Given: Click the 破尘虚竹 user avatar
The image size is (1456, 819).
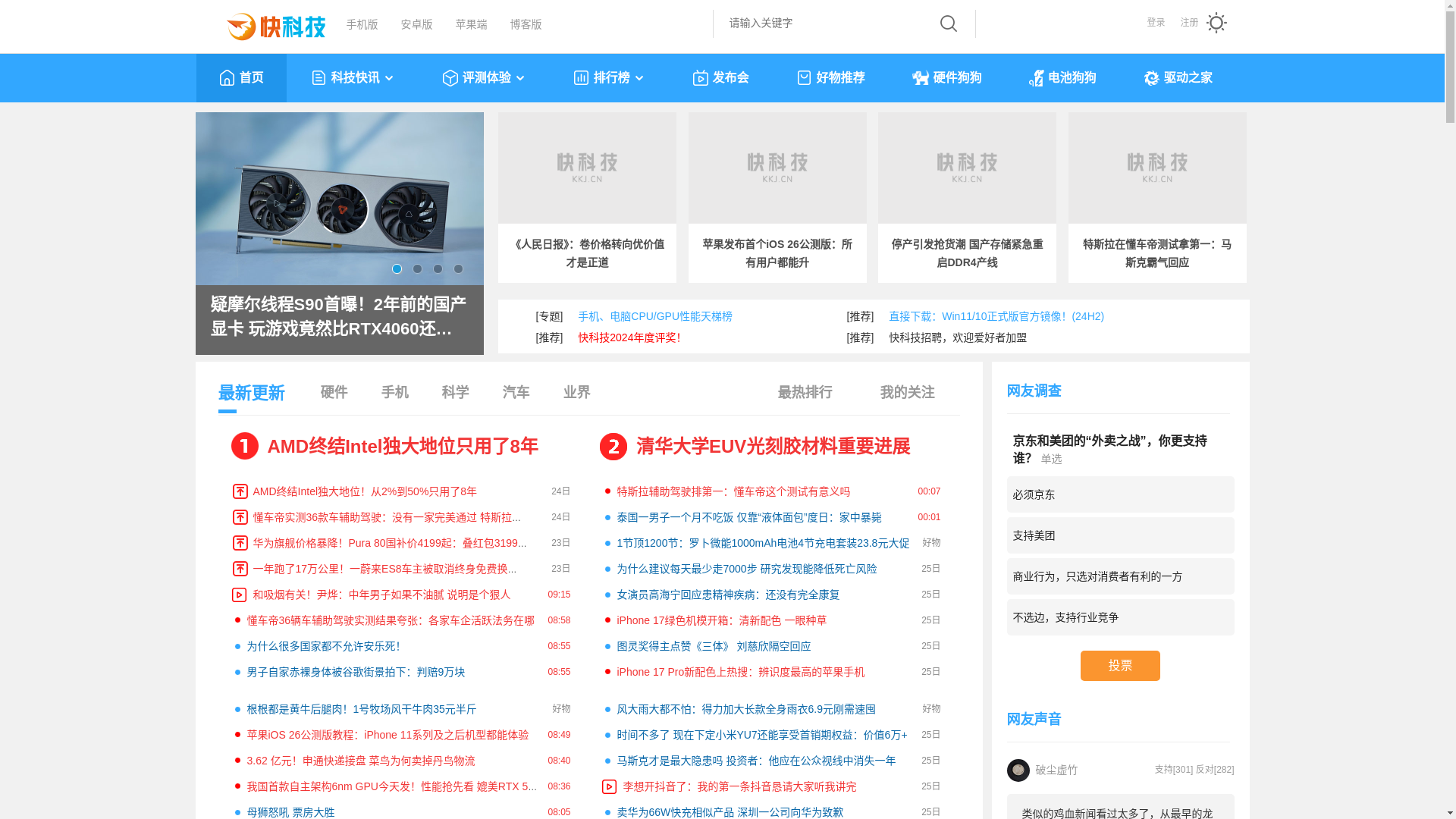Looking at the screenshot, I should [1018, 770].
